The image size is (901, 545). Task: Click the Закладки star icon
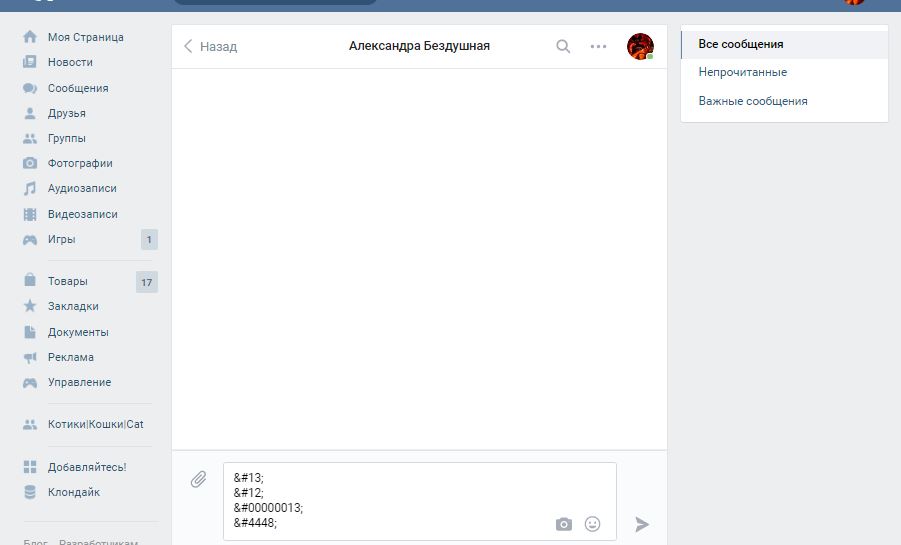(x=30, y=306)
